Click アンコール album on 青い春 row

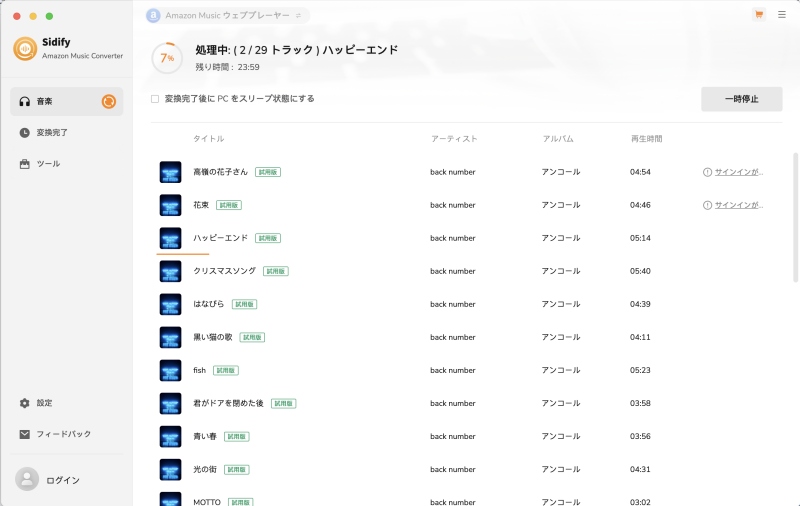[x=561, y=437]
